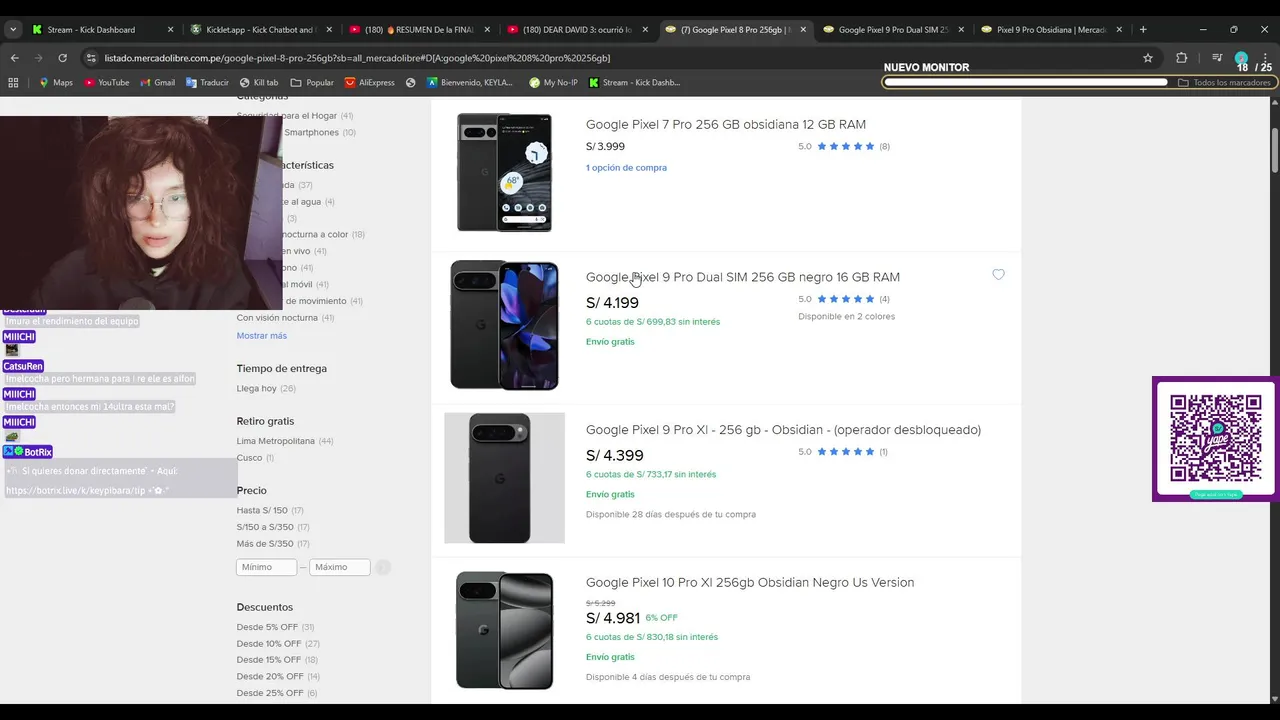Open the AliExpress bookmark

(369, 83)
